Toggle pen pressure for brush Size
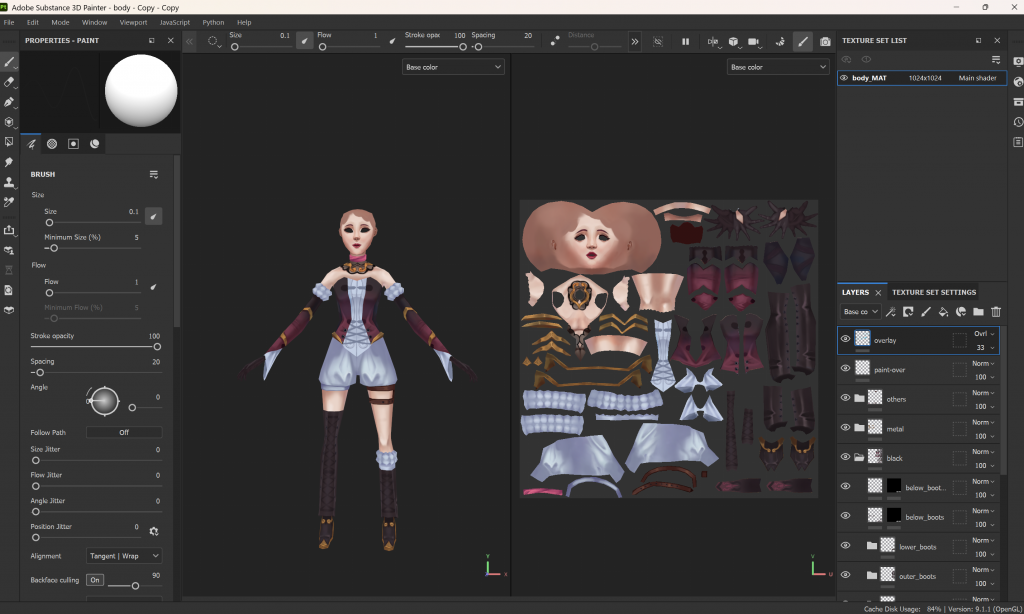 coord(153,216)
